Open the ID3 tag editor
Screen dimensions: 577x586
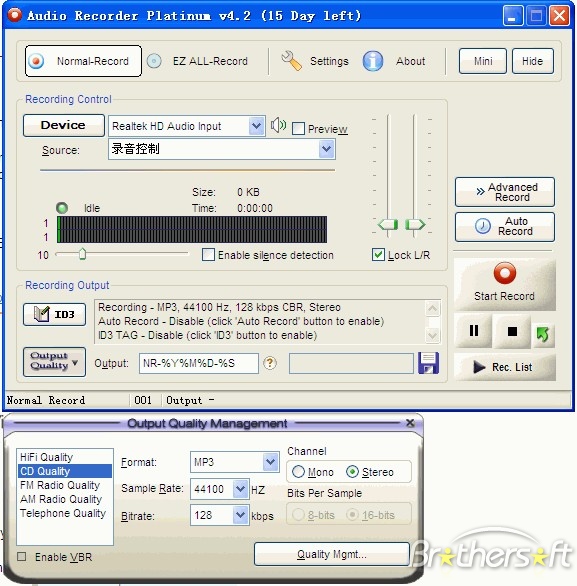(x=55, y=314)
